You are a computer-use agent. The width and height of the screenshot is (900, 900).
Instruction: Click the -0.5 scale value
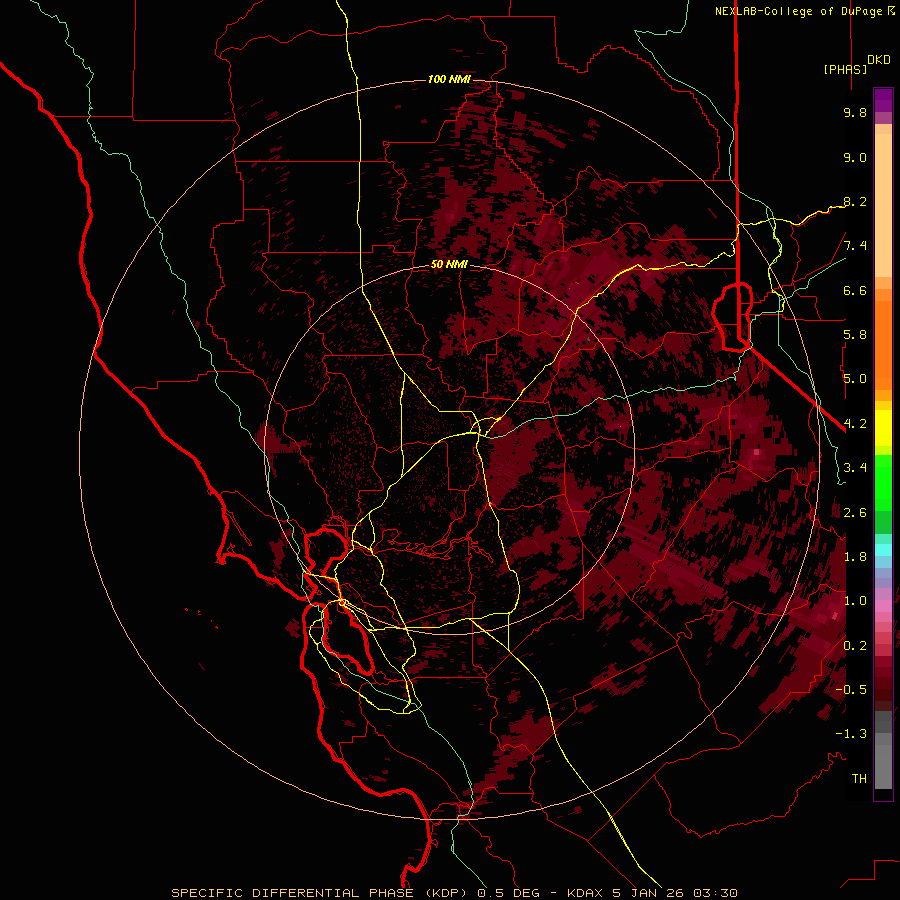coord(852,690)
